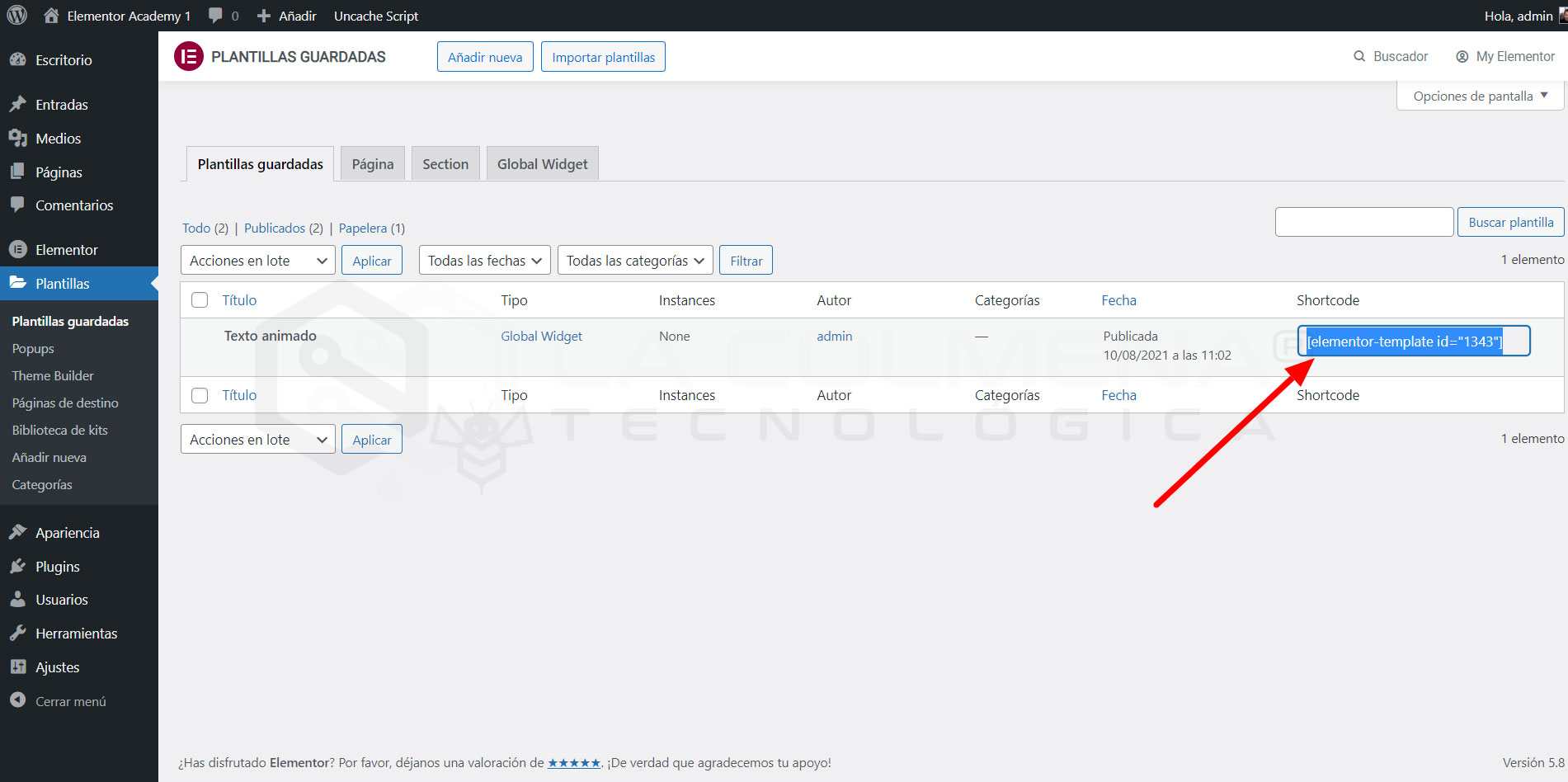Open the Todas las categorías filter dropdown
The image size is (1568, 782).
pyautogui.click(x=635, y=260)
